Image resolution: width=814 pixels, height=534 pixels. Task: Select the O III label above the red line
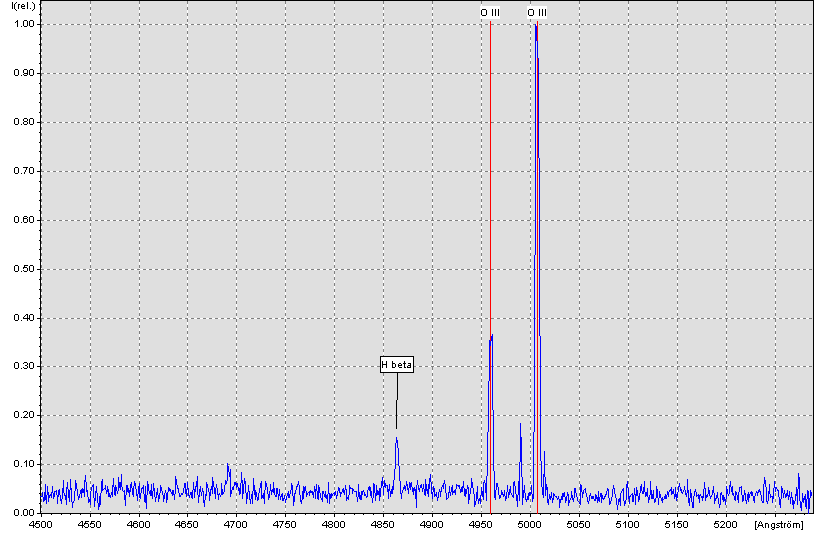(490, 13)
